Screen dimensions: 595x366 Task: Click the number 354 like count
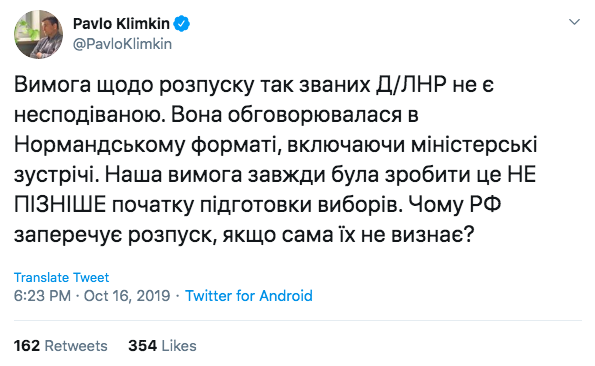[142, 346]
